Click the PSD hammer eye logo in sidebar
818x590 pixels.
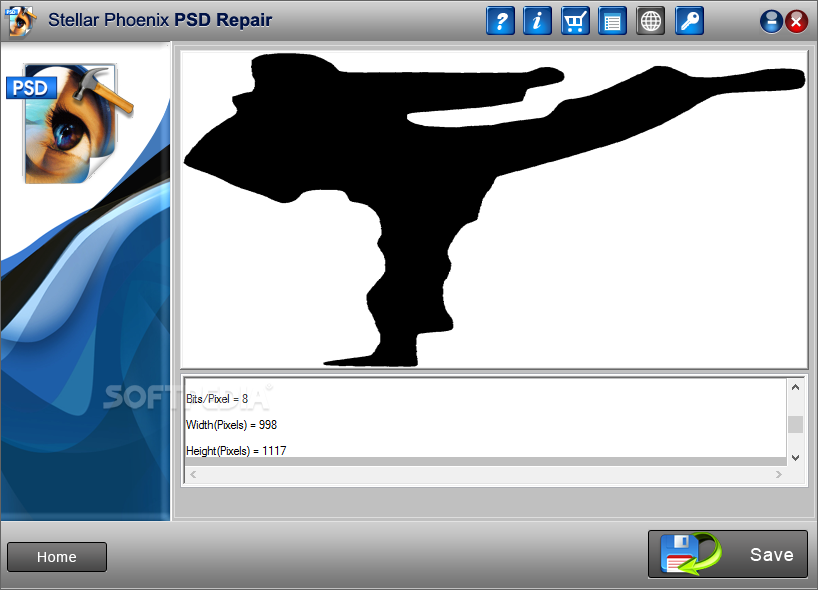click(70, 123)
